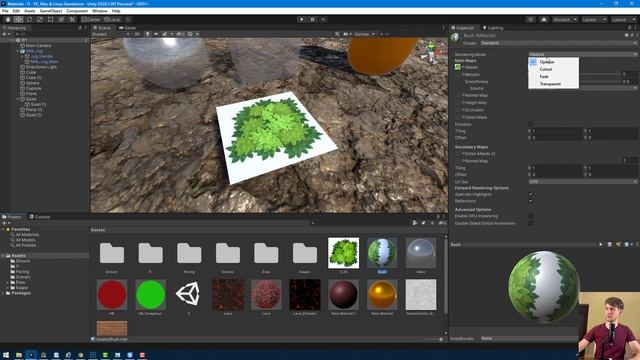Toggle Double Sided Global Illumination checkbox
The image size is (640, 360).
pyautogui.click(x=530, y=223)
